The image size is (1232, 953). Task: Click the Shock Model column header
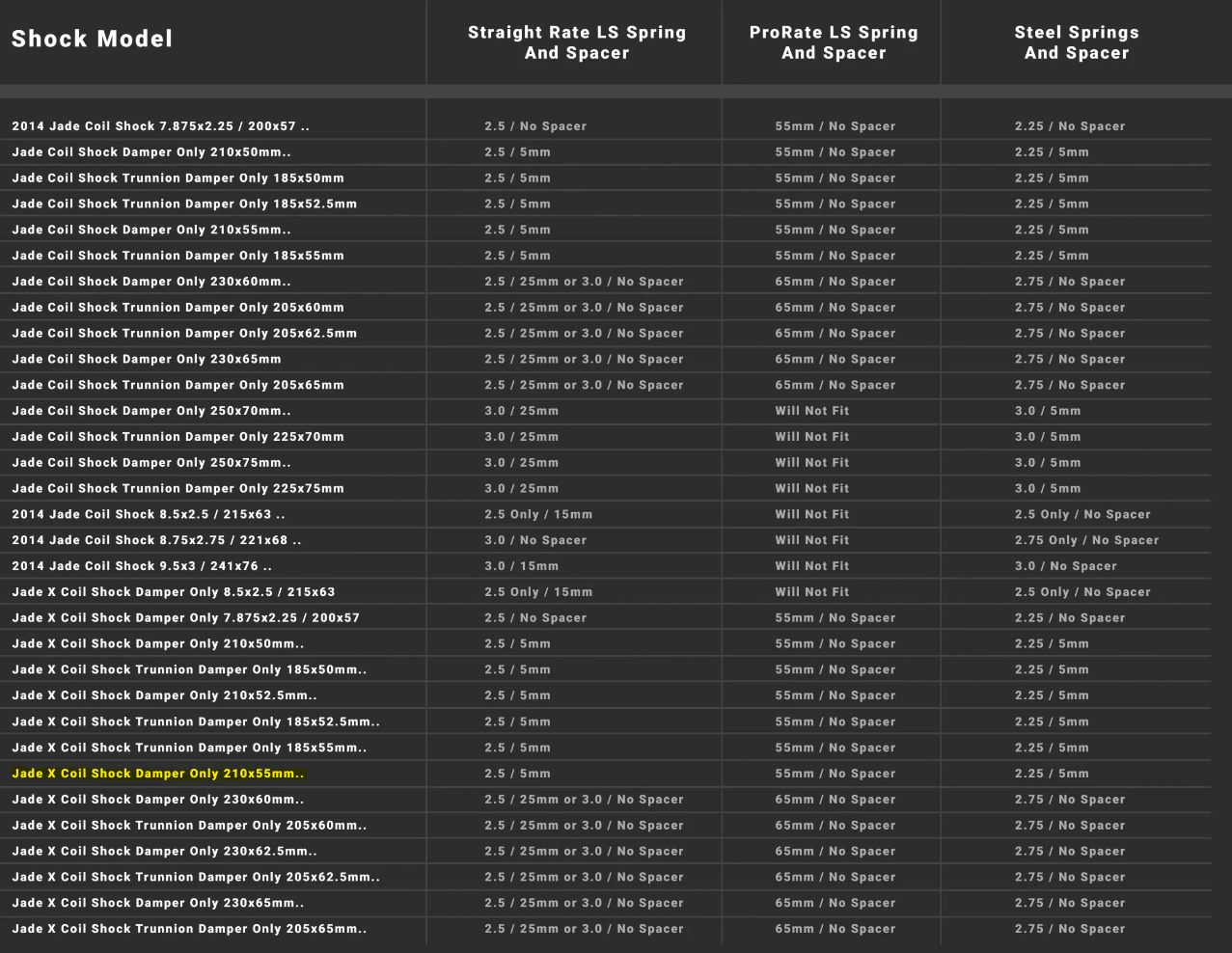click(93, 40)
